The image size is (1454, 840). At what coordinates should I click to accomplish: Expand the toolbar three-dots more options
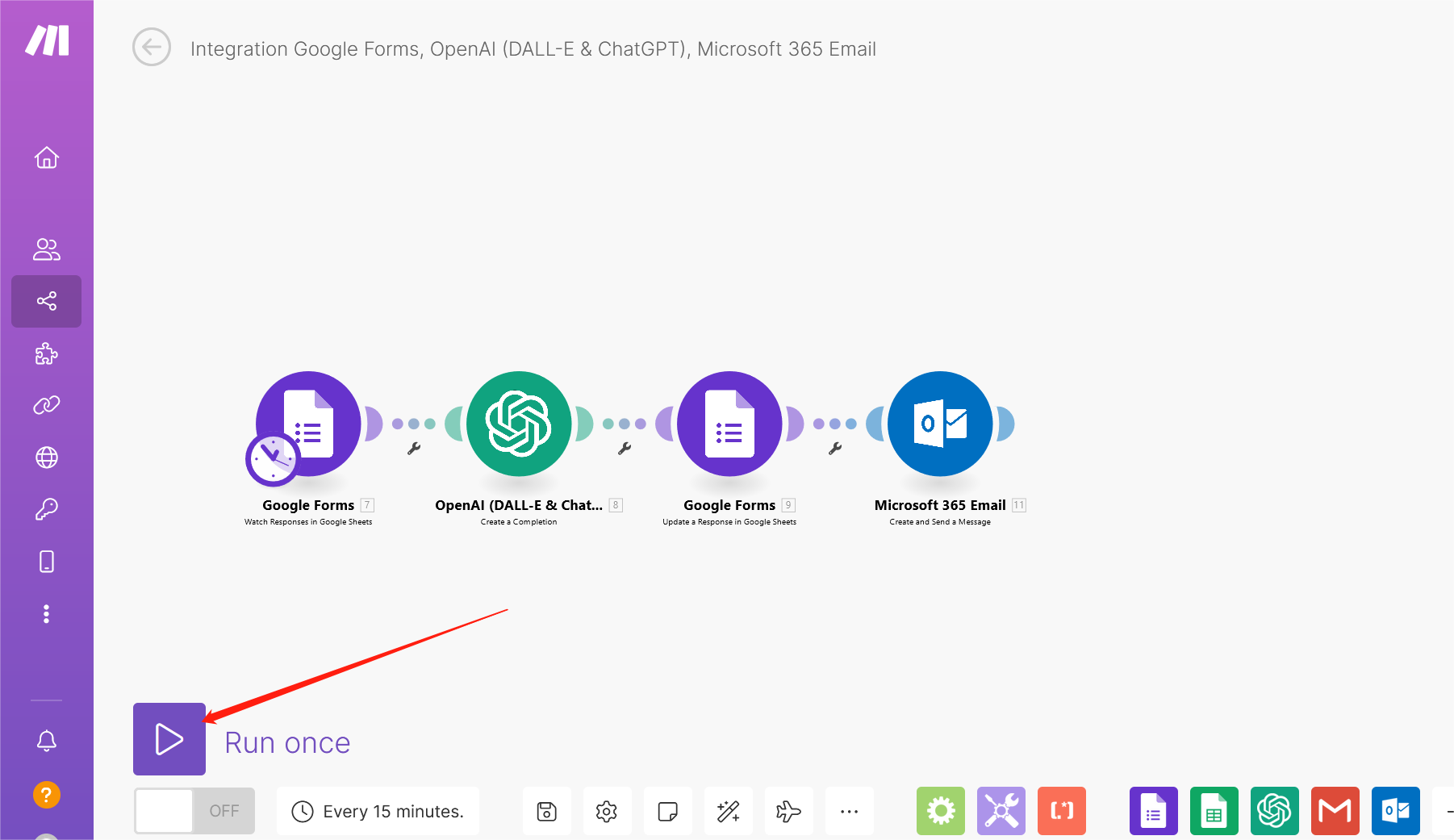(x=849, y=811)
